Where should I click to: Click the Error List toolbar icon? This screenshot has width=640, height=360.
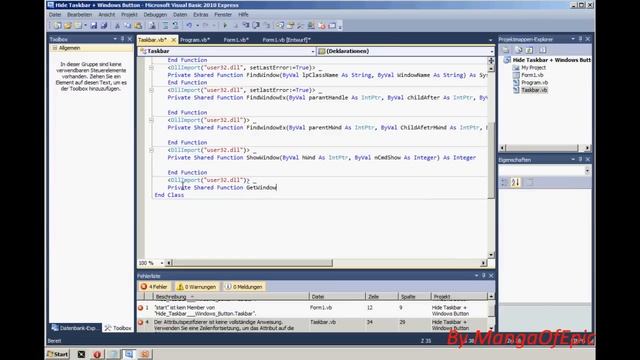tap(322, 26)
